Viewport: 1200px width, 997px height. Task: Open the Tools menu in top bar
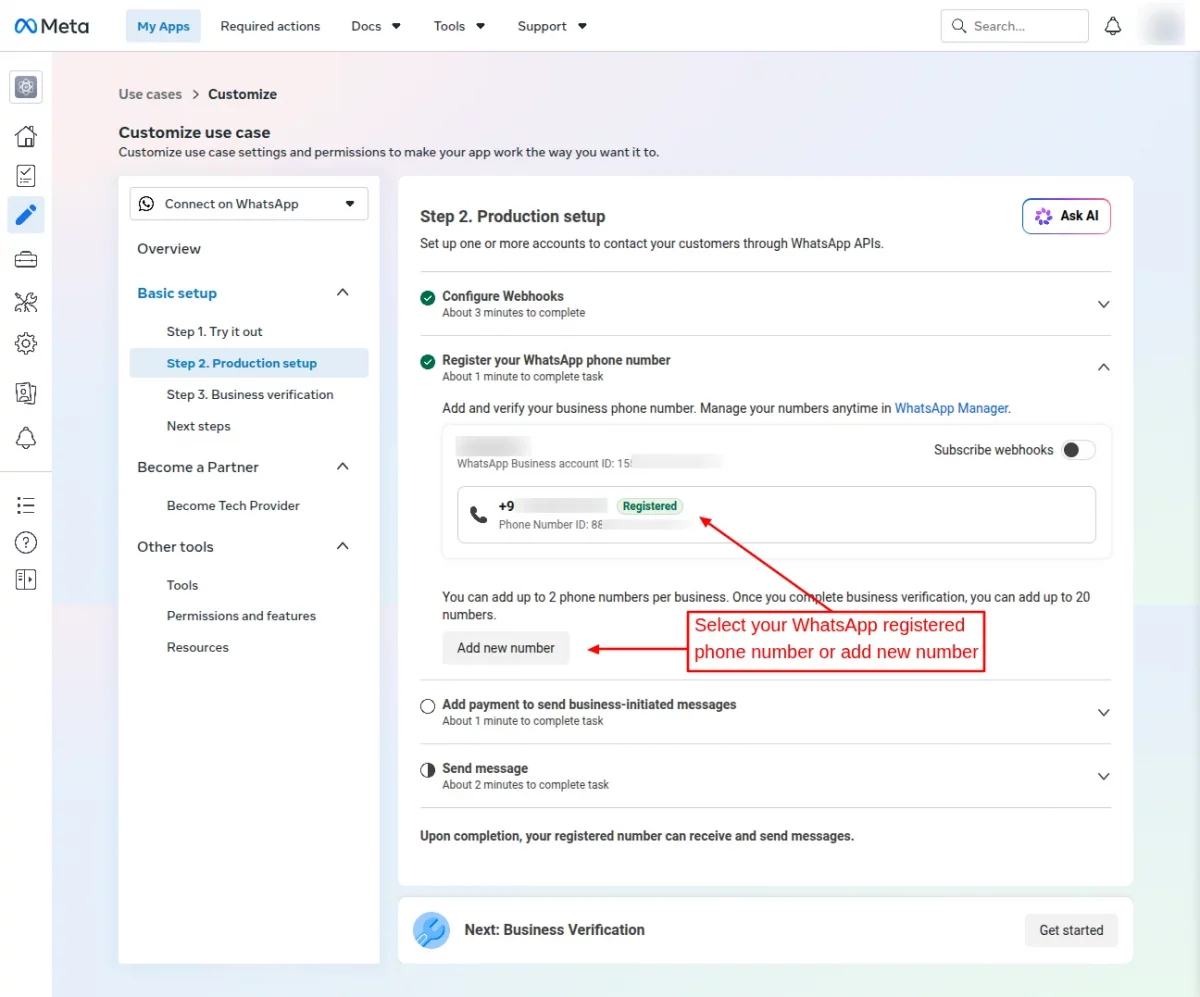click(x=459, y=26)
